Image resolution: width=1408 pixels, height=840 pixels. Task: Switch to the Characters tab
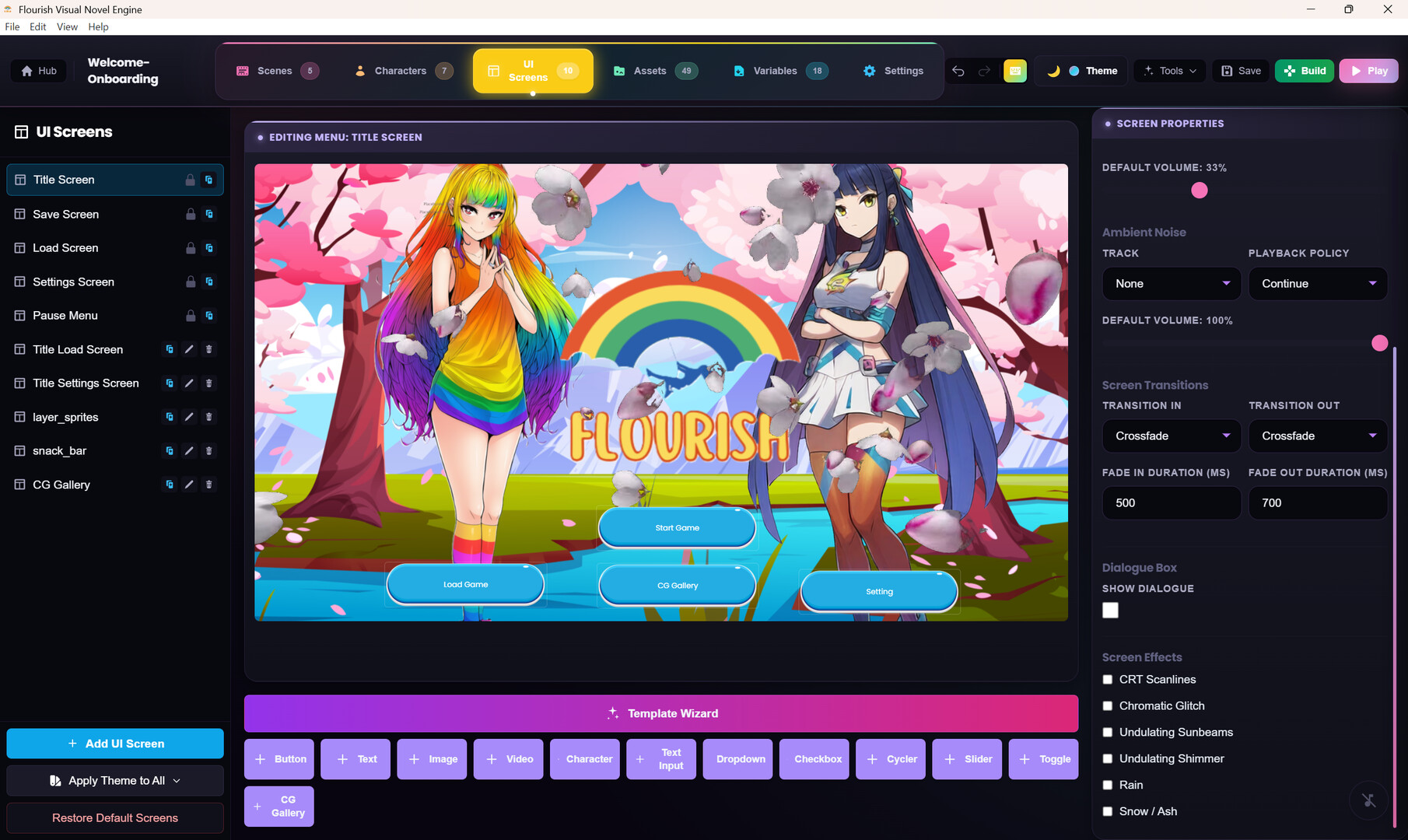(401, 71)
